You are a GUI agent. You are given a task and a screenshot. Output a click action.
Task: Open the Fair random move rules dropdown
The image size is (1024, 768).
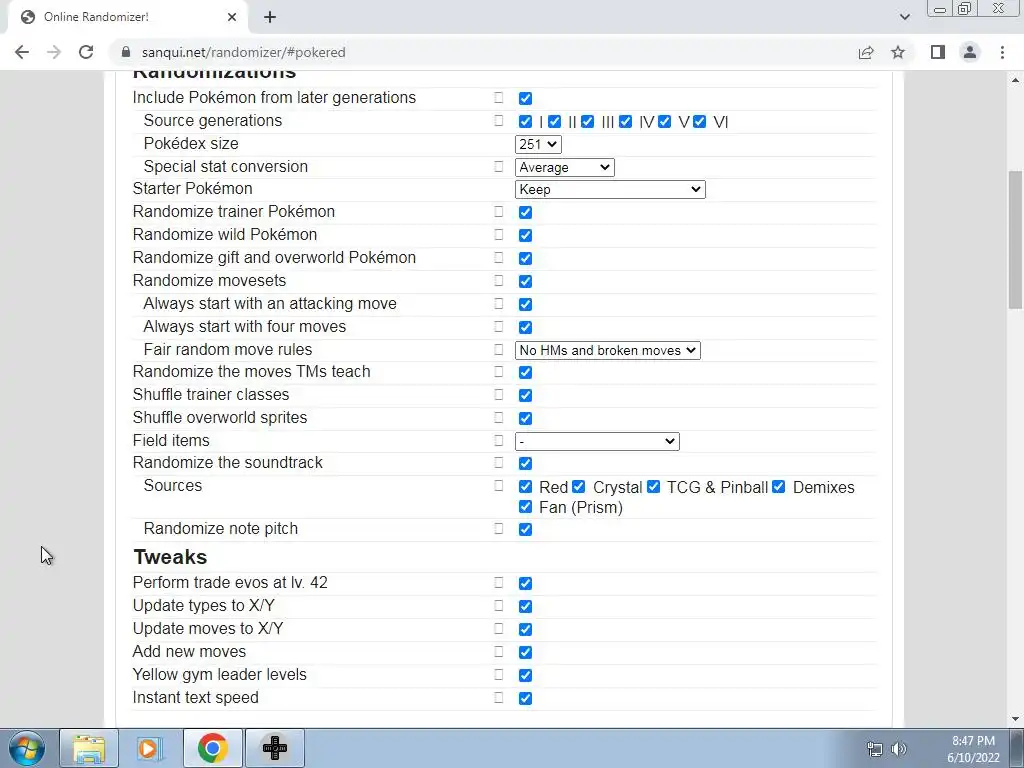[607, 350]
